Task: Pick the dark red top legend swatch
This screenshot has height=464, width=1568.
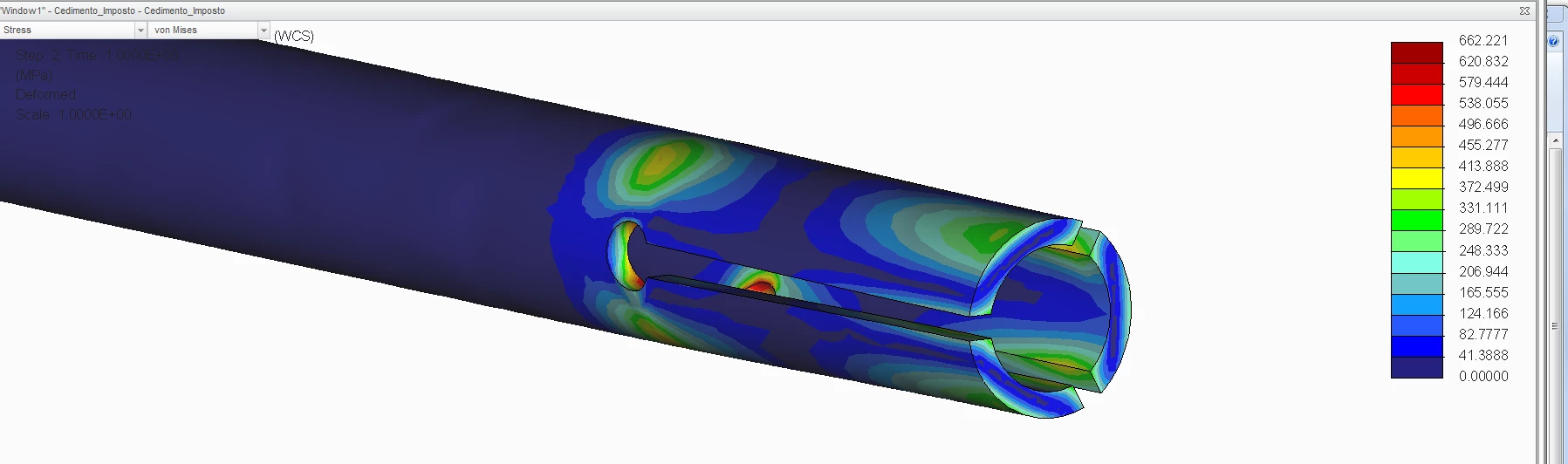Action: [1417, 52]
